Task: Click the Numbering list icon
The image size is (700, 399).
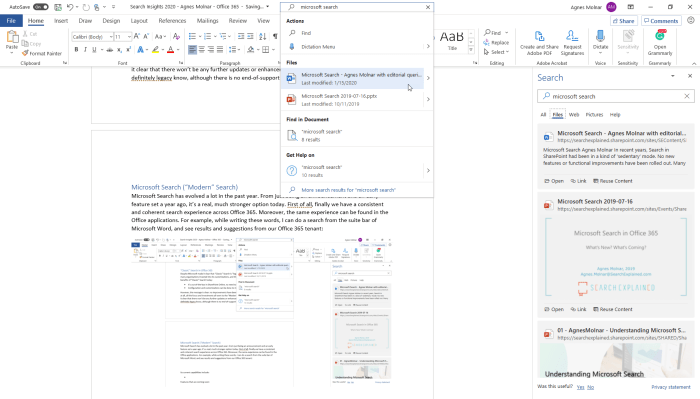Action: pos(207,36)
